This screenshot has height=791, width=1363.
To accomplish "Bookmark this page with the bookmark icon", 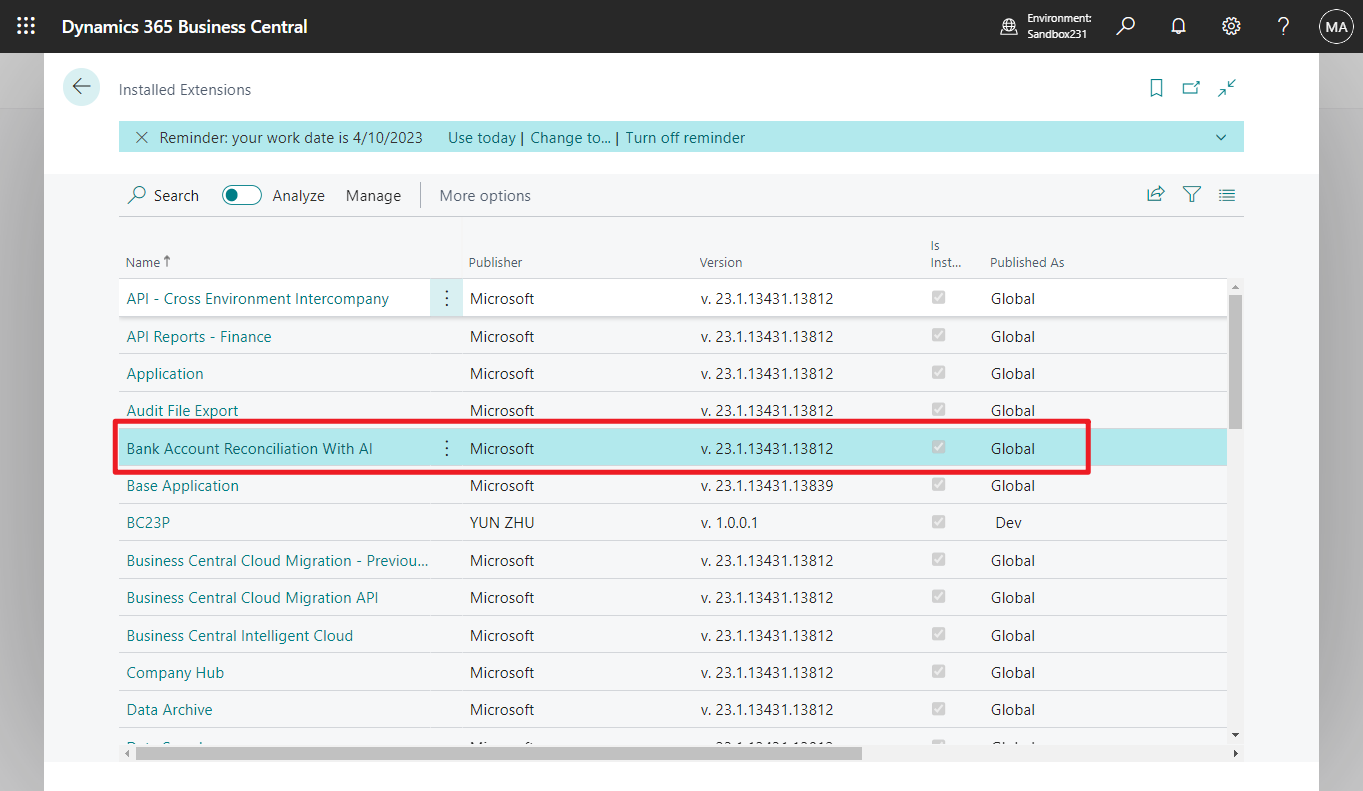I will [x=1156, y=88].
